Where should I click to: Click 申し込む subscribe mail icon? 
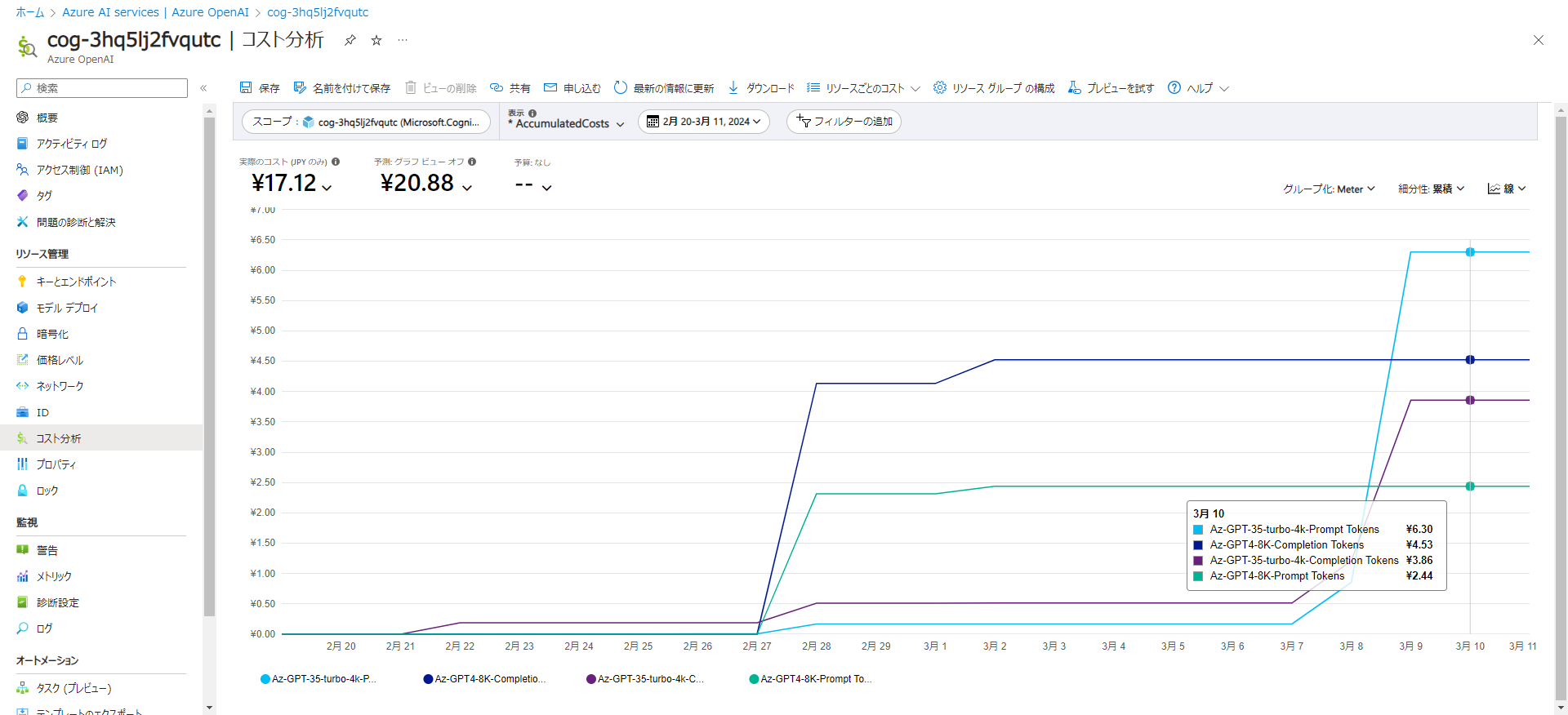point(550,87)
